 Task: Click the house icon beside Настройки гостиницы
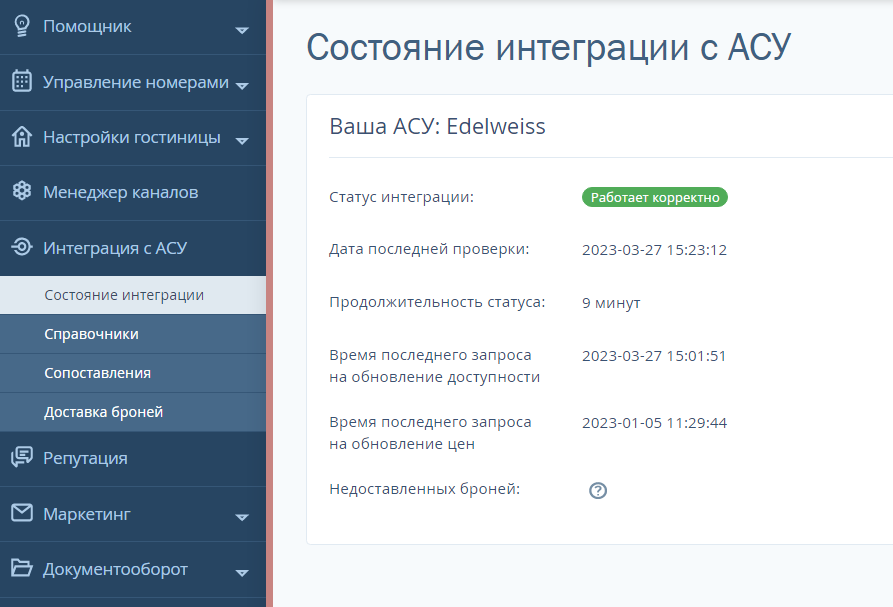point(22,137)
